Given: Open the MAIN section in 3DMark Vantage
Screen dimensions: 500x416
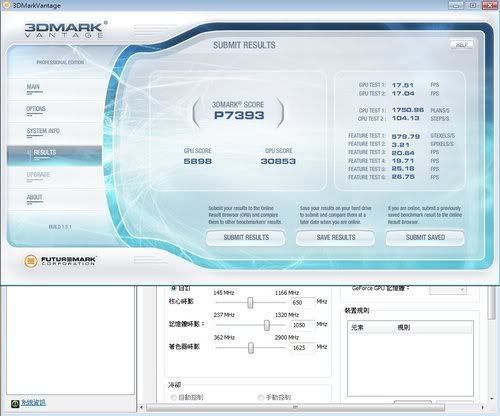Looking at the screenshot, I should [x=33, y=87].
